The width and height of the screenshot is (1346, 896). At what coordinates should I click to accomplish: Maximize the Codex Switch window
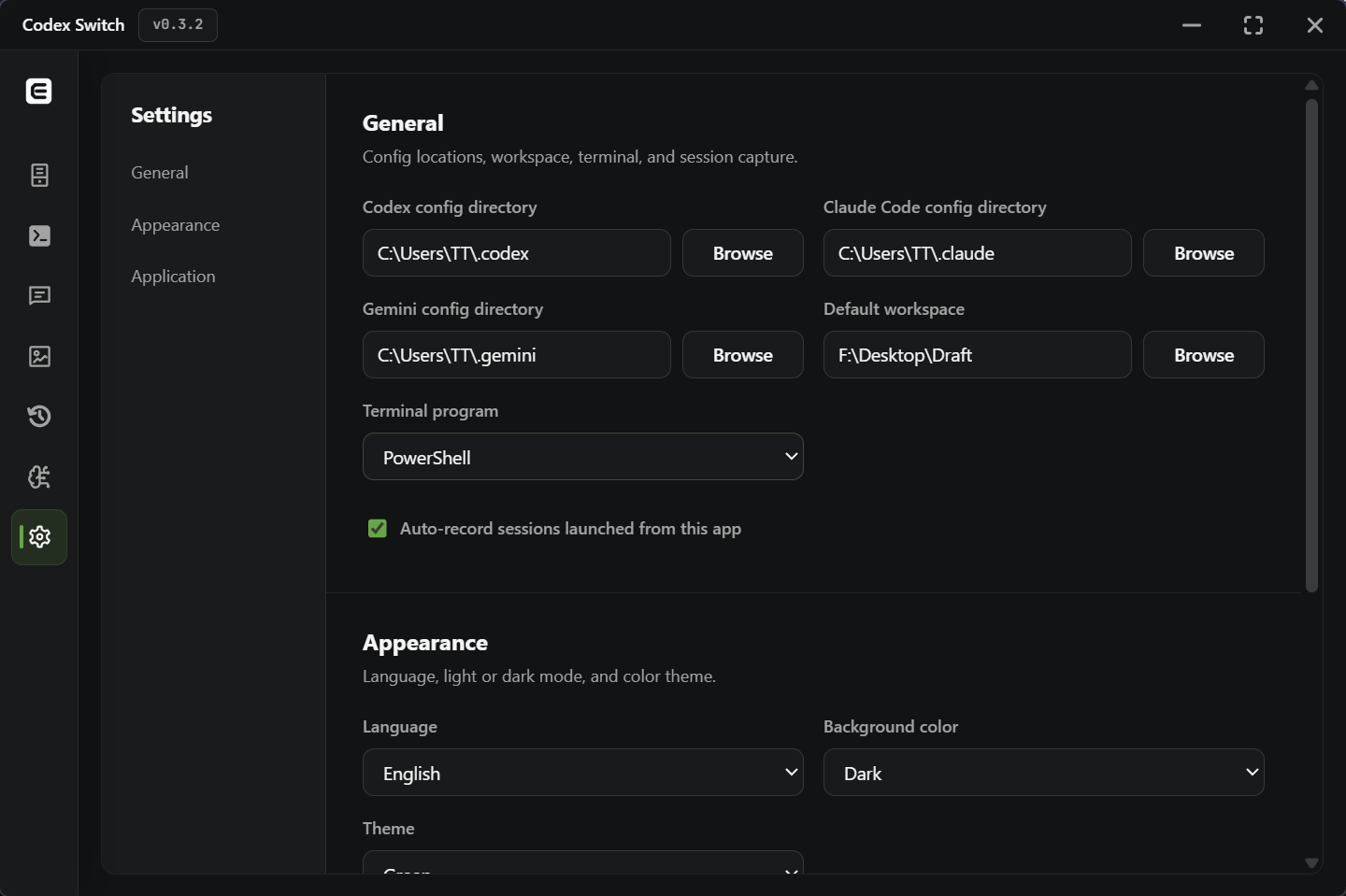click(x=1253, y=25)
